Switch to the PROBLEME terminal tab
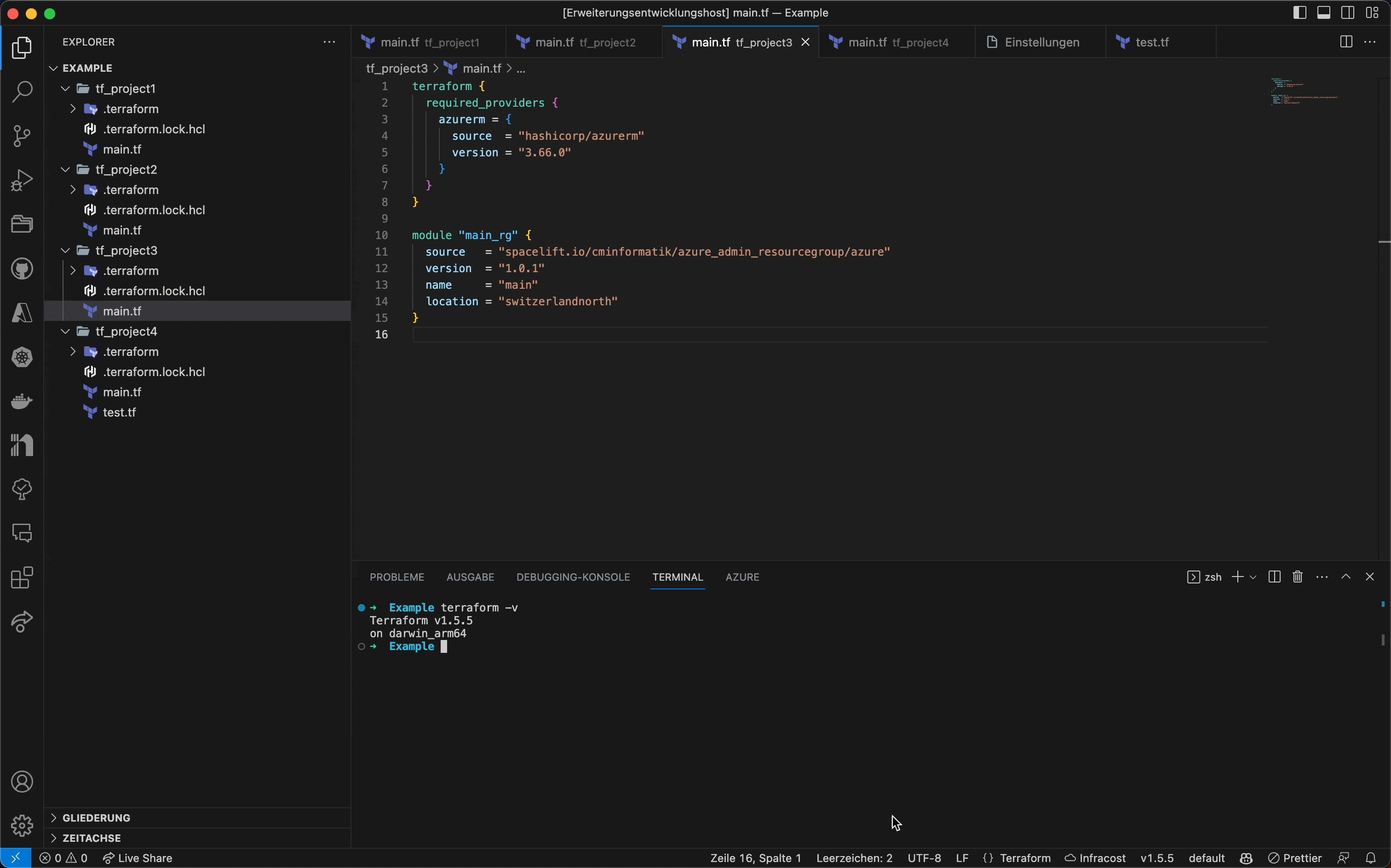This screenshot has height=868, width=1391. [397, 577]
